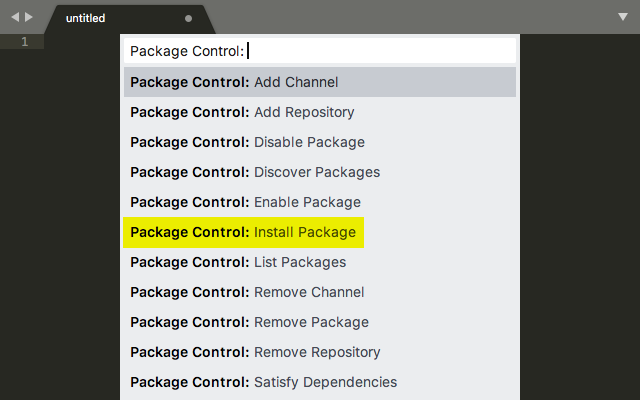Screen dimensions: 640x400
Task: Click line number 1 in the gutter
Action: pyautogui.click(x=24, y=42)
